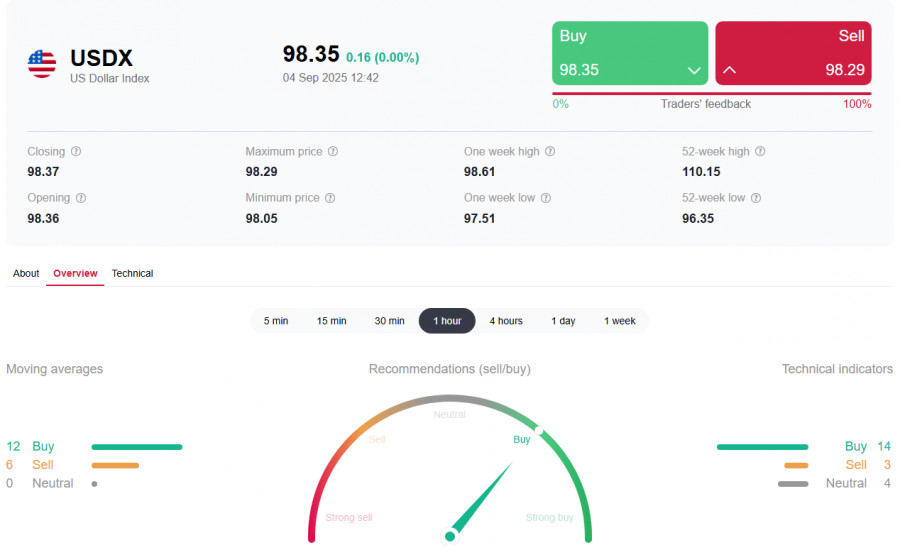Viewport: 900px width, 550px height.
Task: Click the Closing value 98.37
Action: pyautogui.click(x=43, y=172)
